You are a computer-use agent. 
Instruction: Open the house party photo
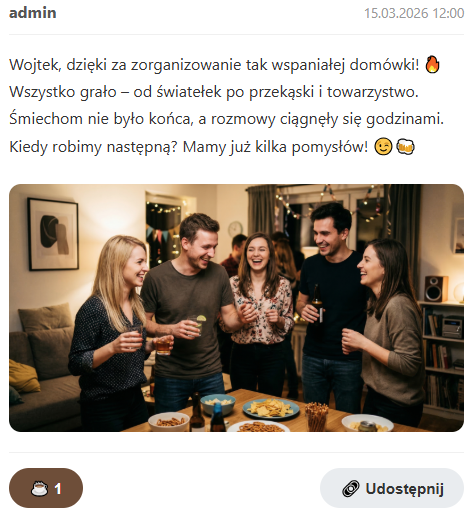click(x=236, y=308)
